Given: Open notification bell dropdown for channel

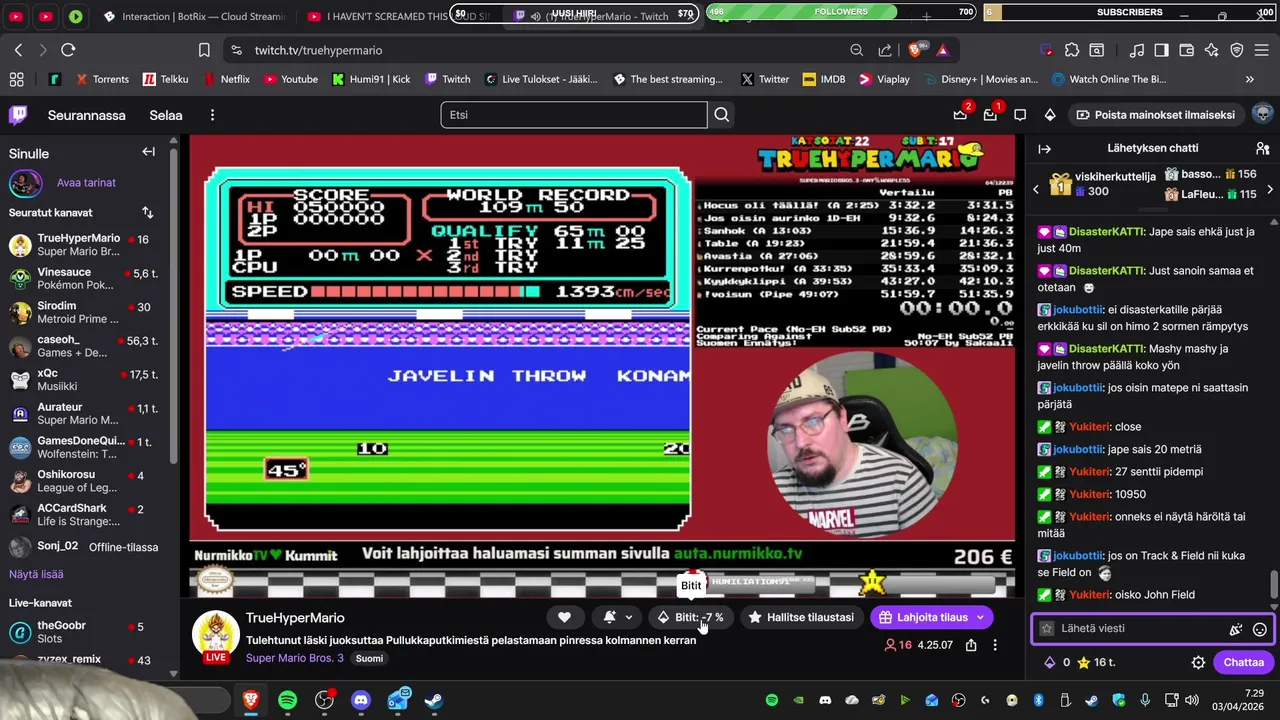Looking at the screenshot, I should click(x=618, y=617).
